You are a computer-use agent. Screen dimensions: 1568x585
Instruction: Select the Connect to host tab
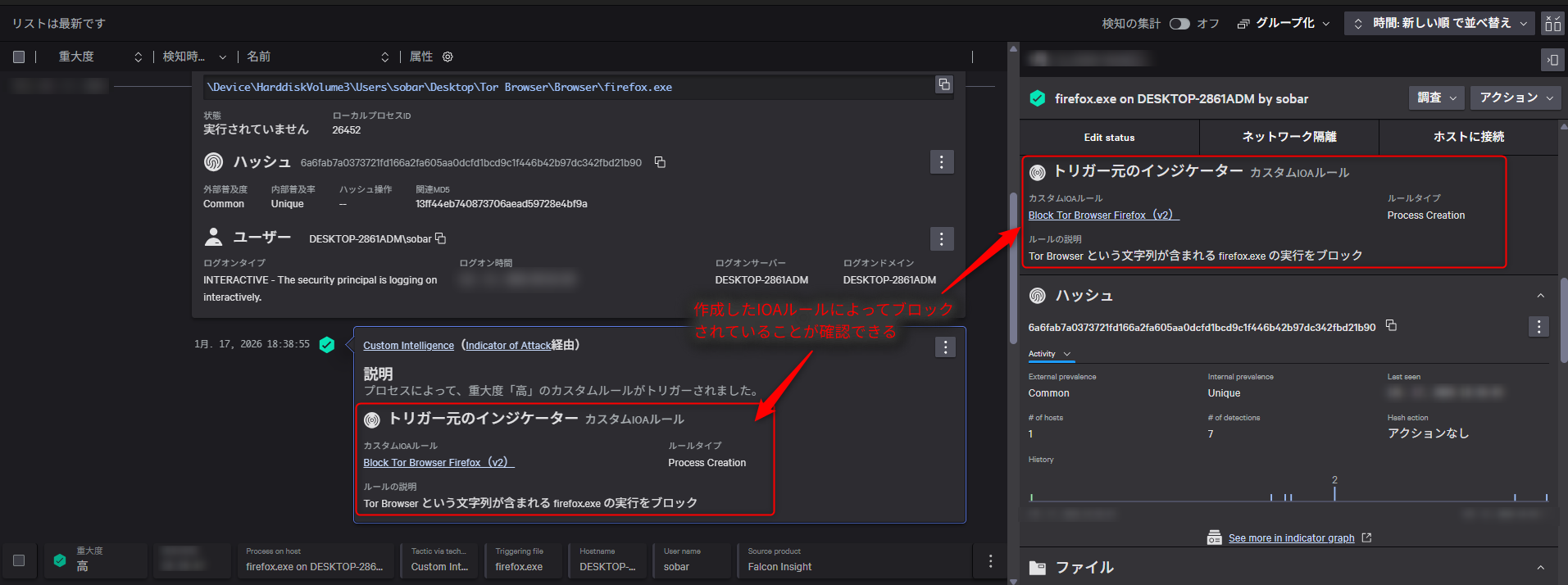[x=1468, y=137]
